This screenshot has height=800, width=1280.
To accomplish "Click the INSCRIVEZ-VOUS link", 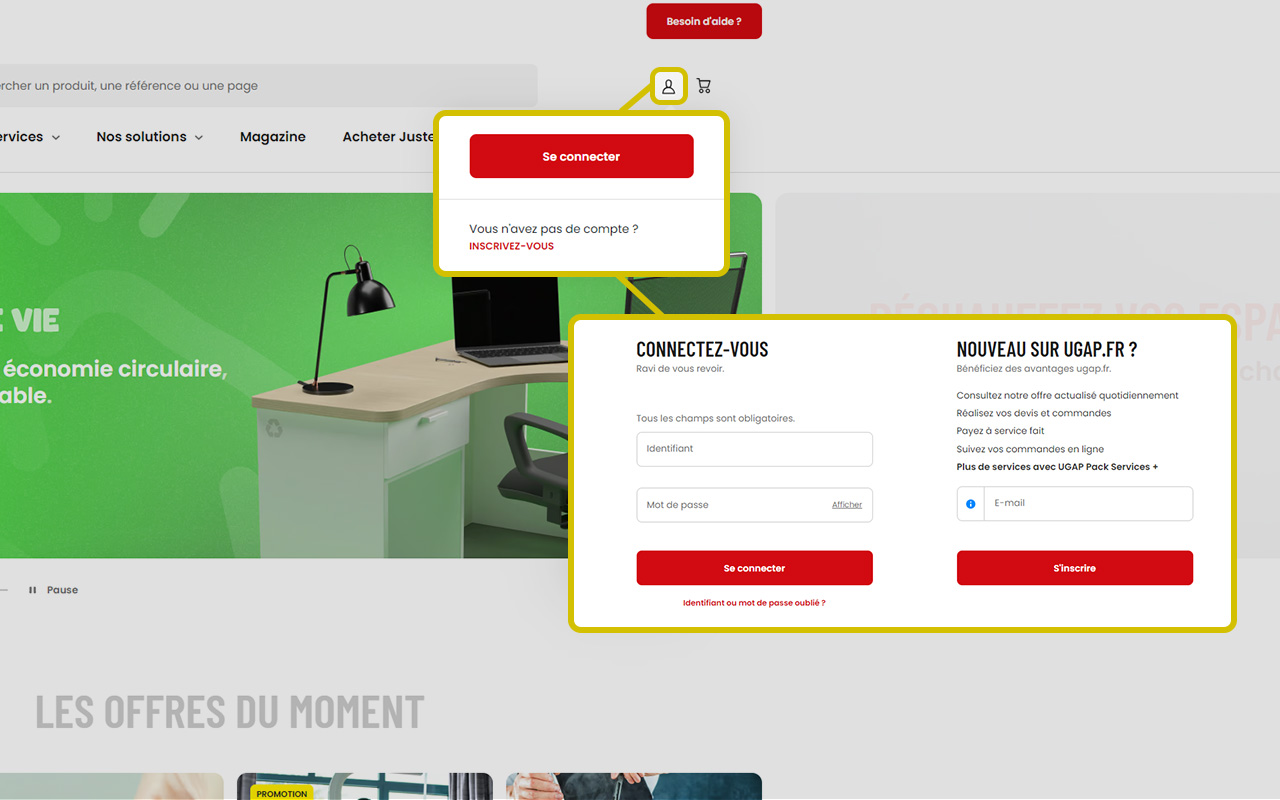I will [511, 246].
